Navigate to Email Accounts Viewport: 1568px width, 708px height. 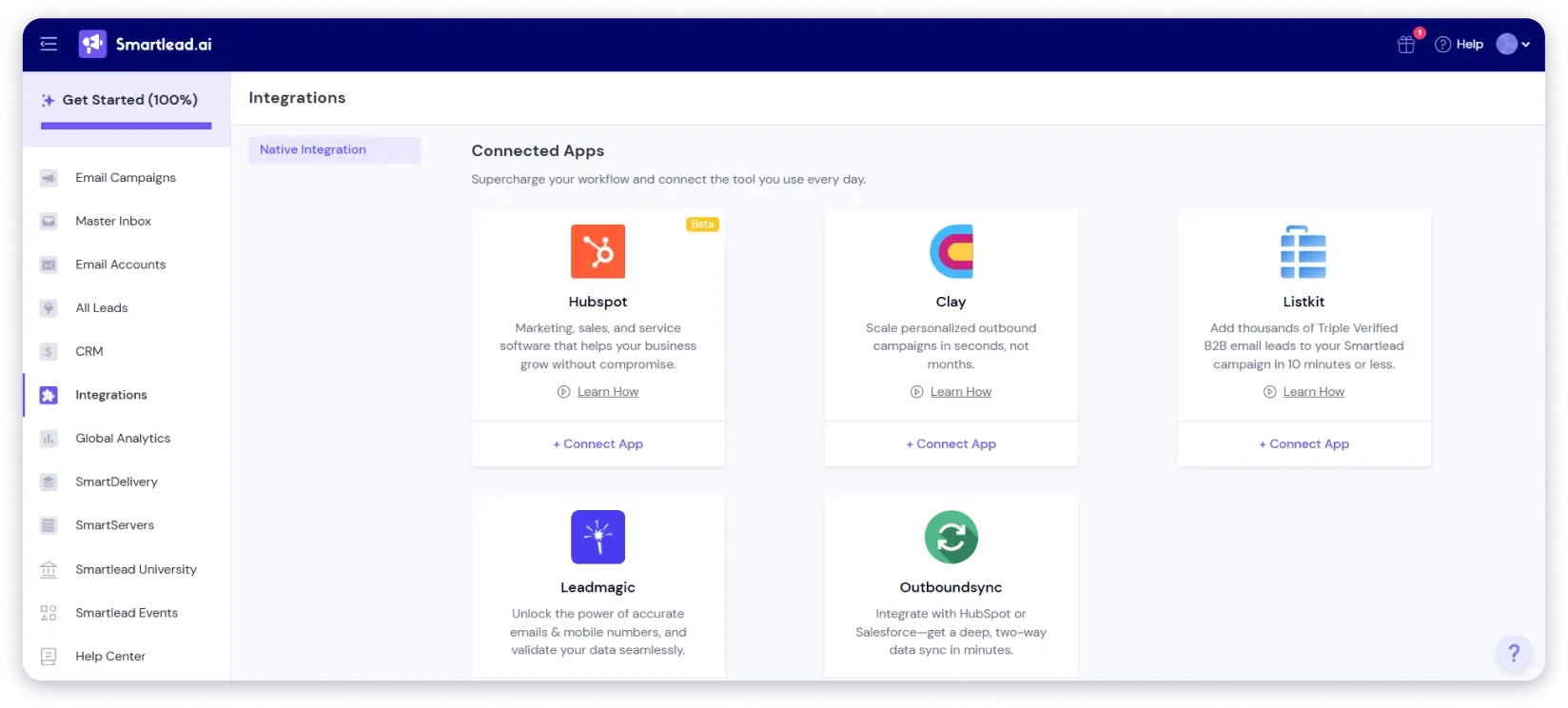tap(121, 265)
